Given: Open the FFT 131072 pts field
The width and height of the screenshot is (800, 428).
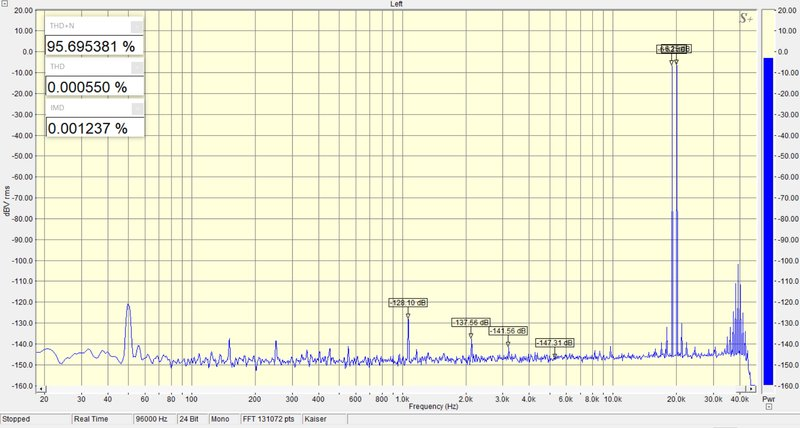Looking at the screenshot, I should pos(268,419).
